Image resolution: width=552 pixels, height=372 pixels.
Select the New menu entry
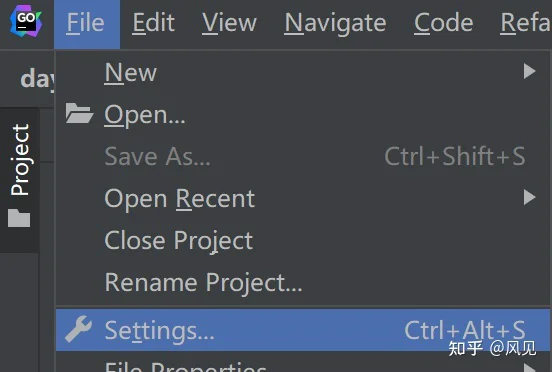pos(303,72)
